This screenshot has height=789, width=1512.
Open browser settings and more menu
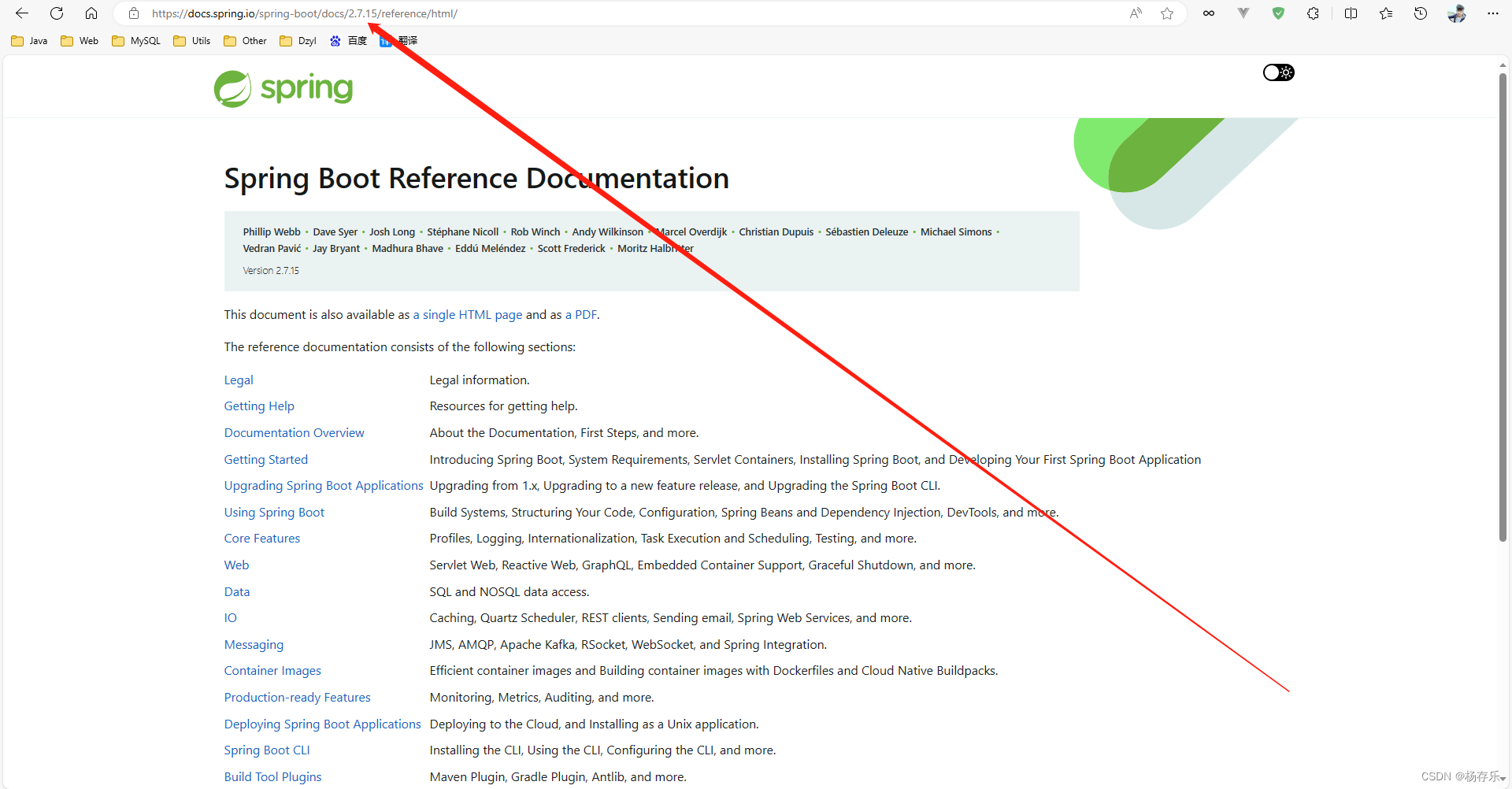1492,13
